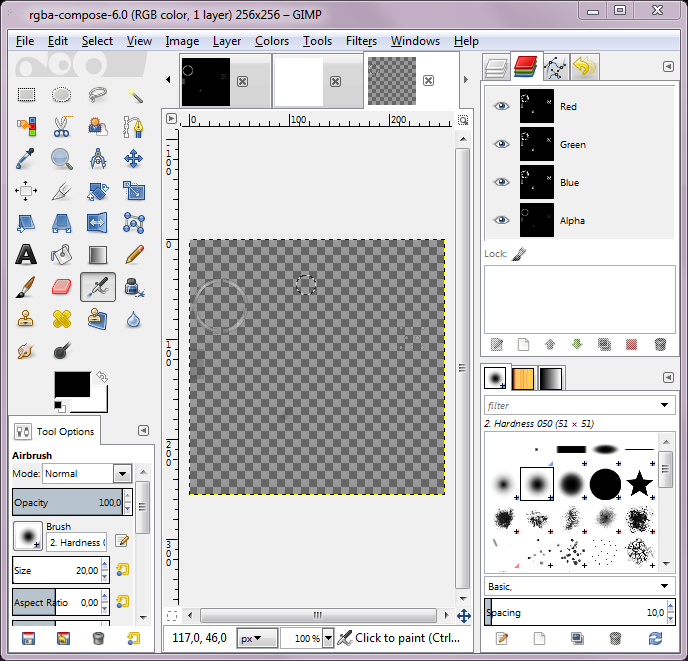
Task: Select the Pencil tool
Action: [133, 255]
